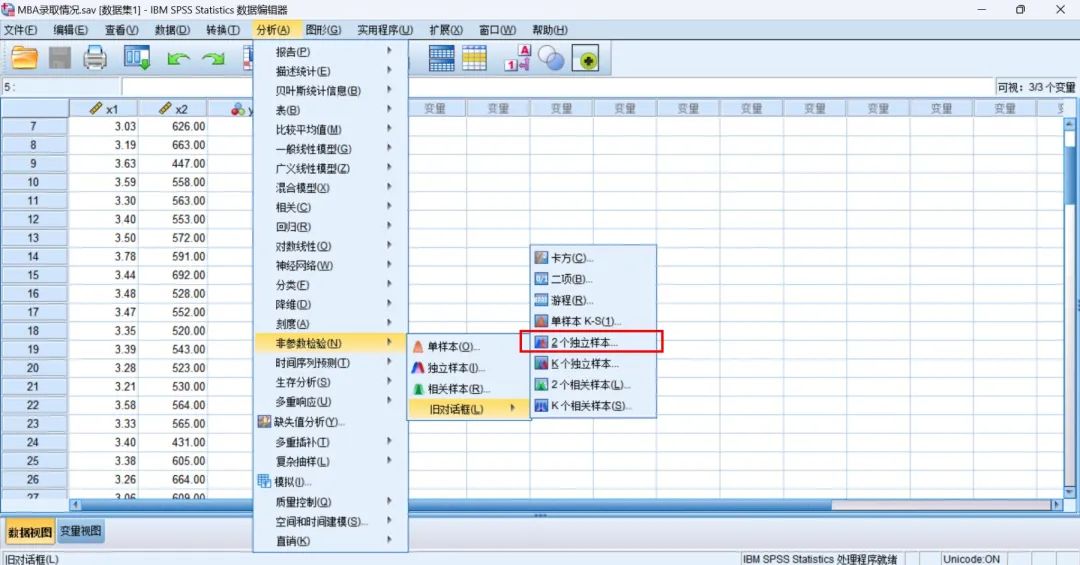The height and width of the screenshot is (565, 1080).
Task: Click the 单样本(O) orange icon
Action: click(417, 347)
